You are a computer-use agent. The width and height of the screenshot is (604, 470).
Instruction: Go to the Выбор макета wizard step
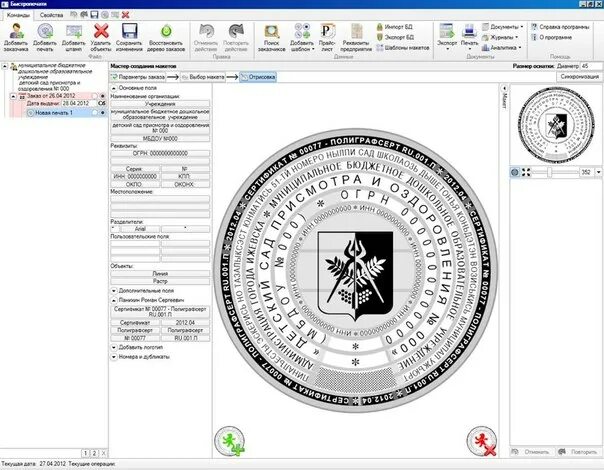203,77
